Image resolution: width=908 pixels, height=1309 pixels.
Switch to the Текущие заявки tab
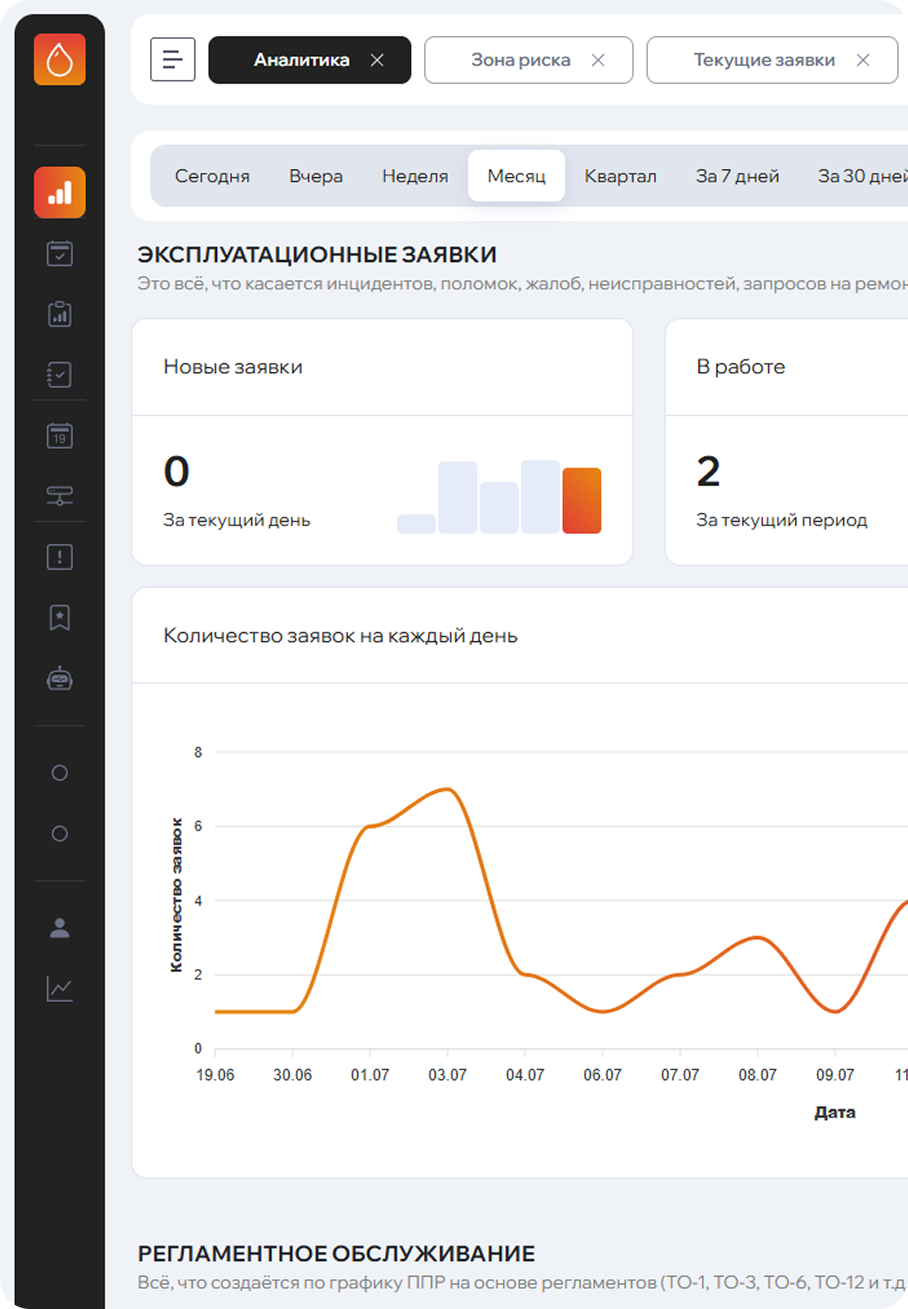click(764, 60)
